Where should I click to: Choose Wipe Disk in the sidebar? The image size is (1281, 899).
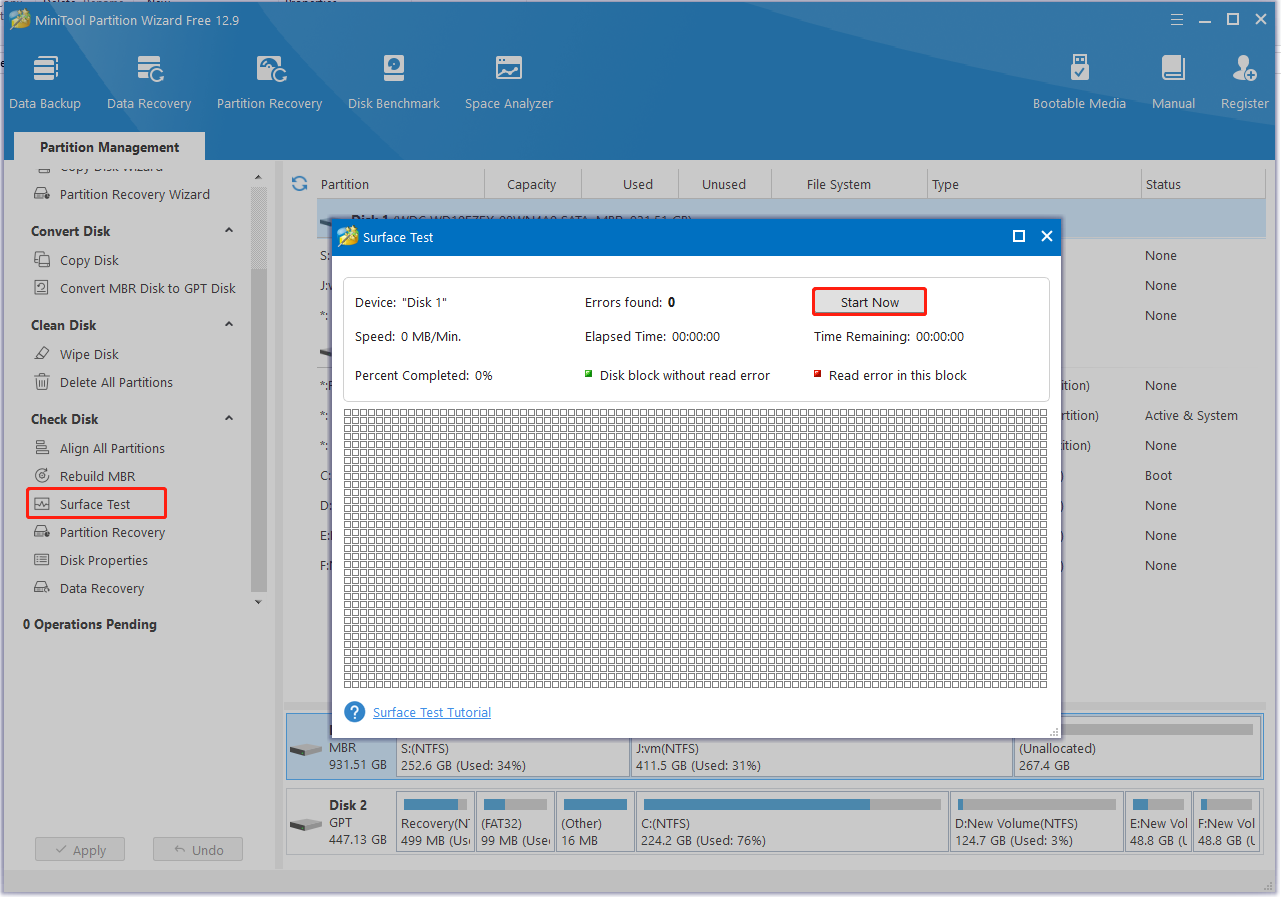tap(89, 354)
